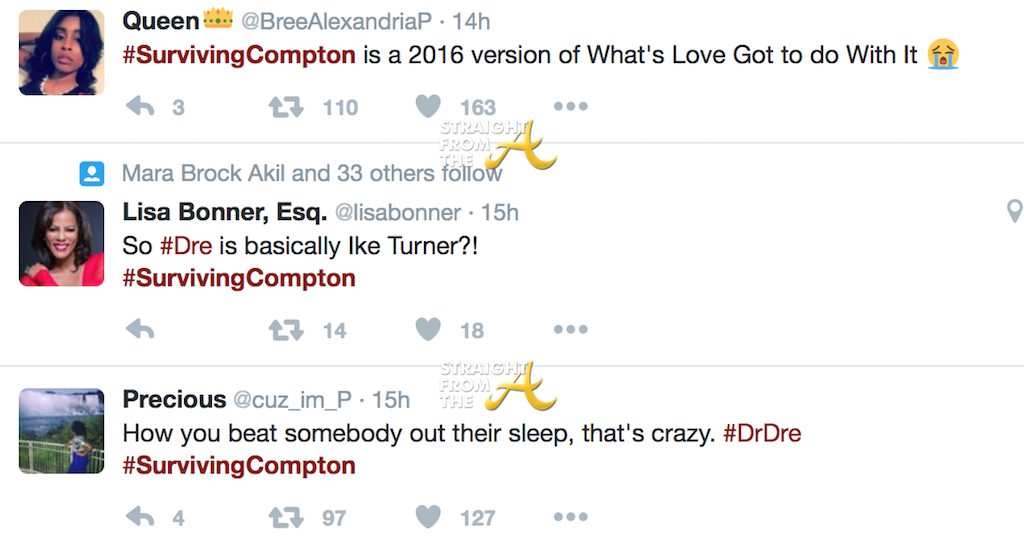Image resolution: width=1024 pixels, height=548 pixels.
Task: Open #SurvivingCompton hashtag in Queen's tweet
Action: (x=238, y=55)
